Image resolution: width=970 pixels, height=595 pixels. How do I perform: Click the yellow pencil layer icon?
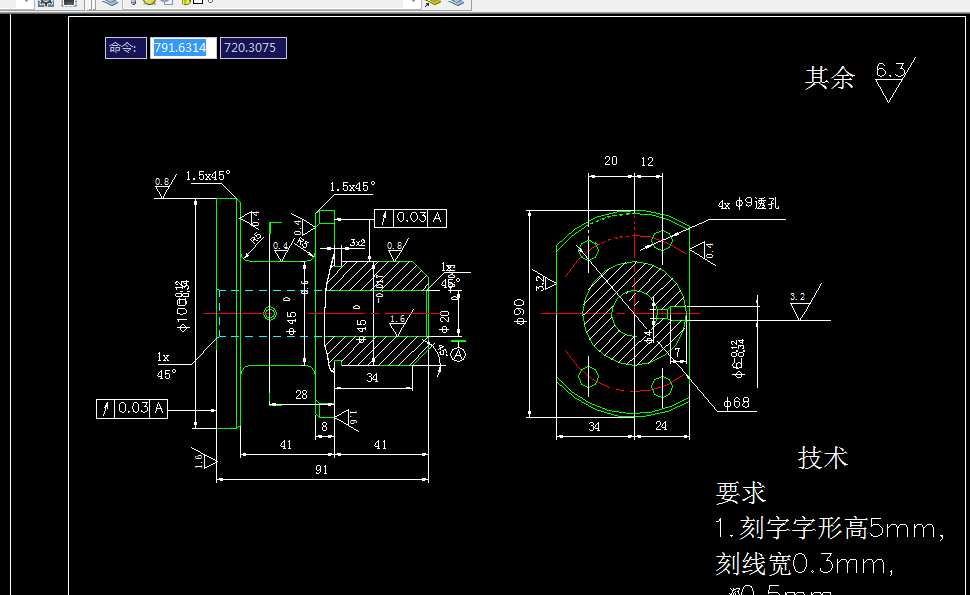click(184, 4)
